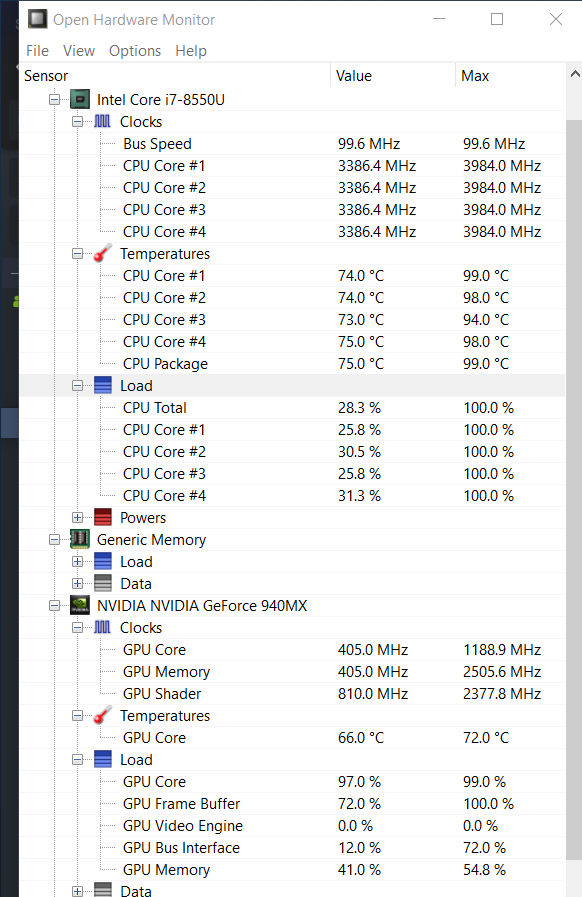Collapse the Intel Core i7-8550U node
This screenshot has width=582, height=897.
(54, 100)
